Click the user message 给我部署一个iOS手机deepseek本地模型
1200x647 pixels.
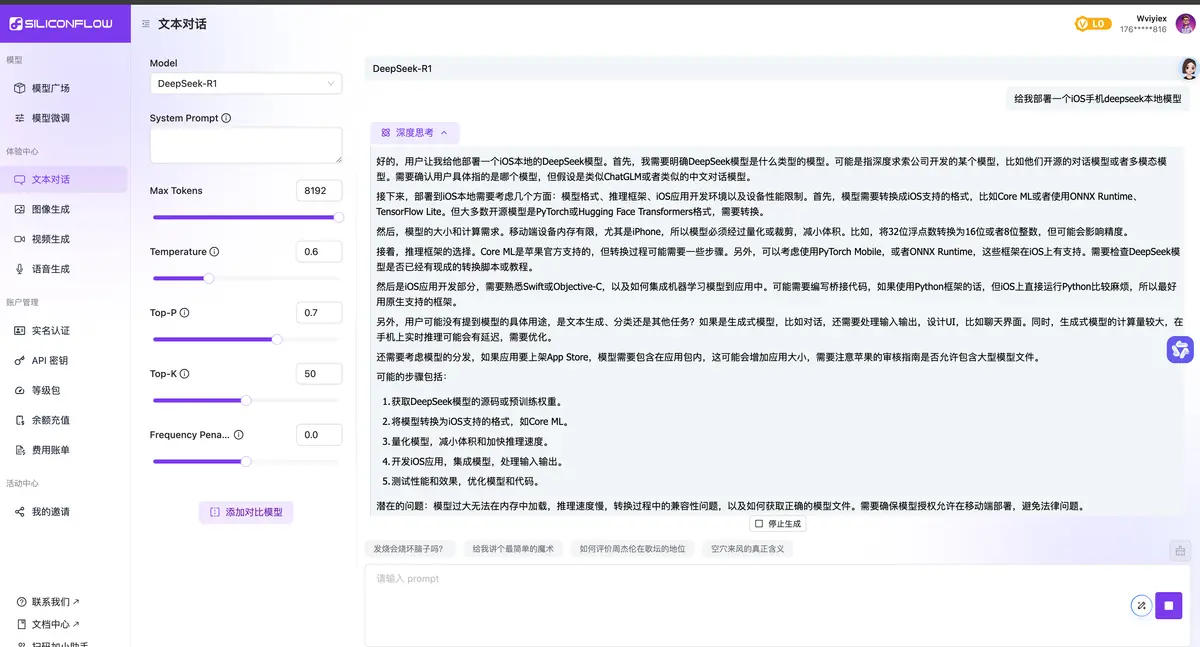pos(1097,99)
